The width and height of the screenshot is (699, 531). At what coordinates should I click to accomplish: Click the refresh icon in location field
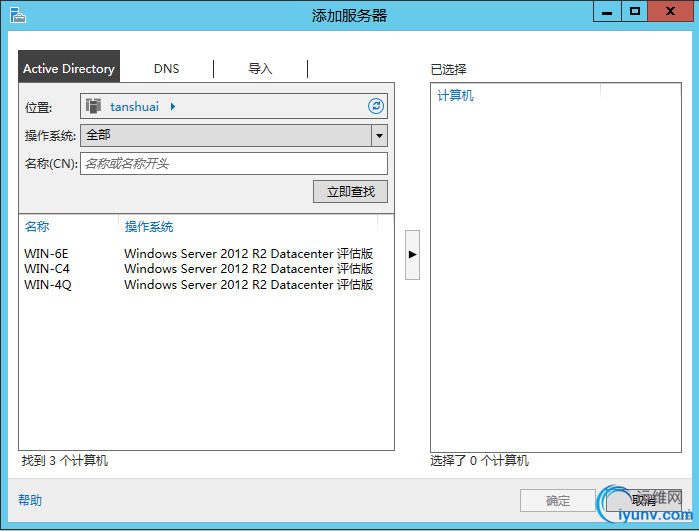[376, 106]
